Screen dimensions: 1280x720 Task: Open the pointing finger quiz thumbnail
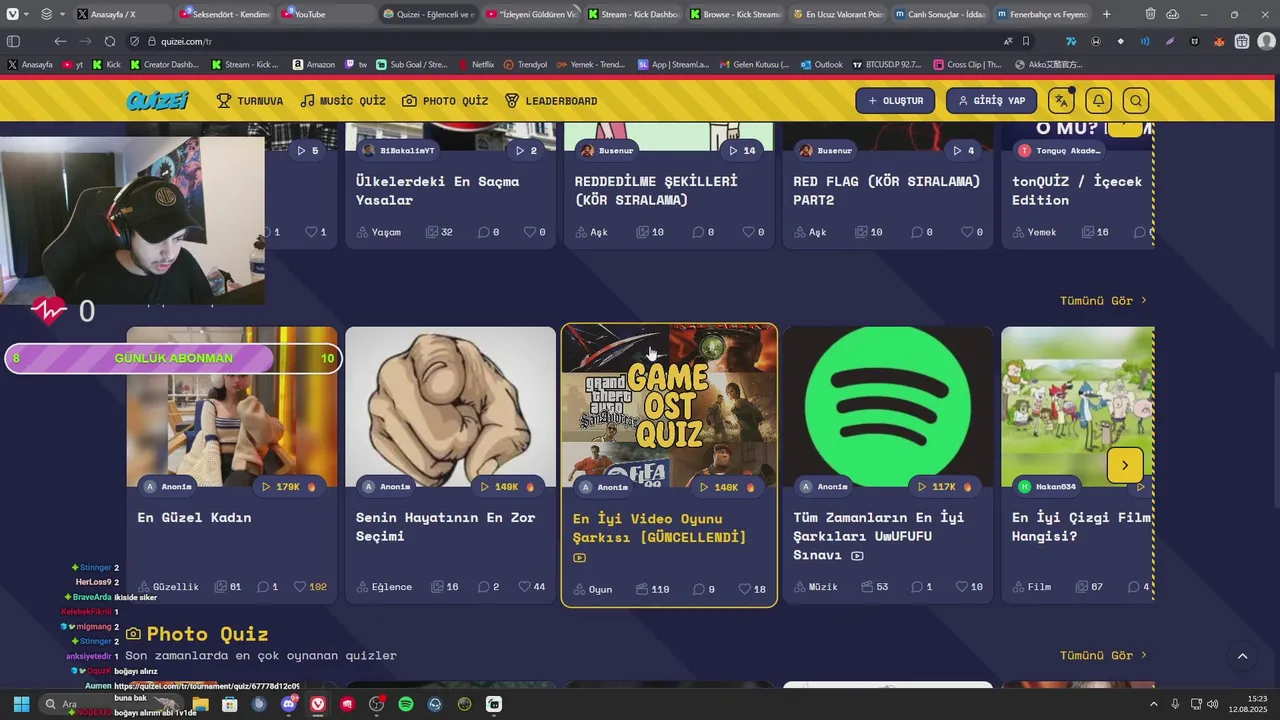click(x=450, y=406)
